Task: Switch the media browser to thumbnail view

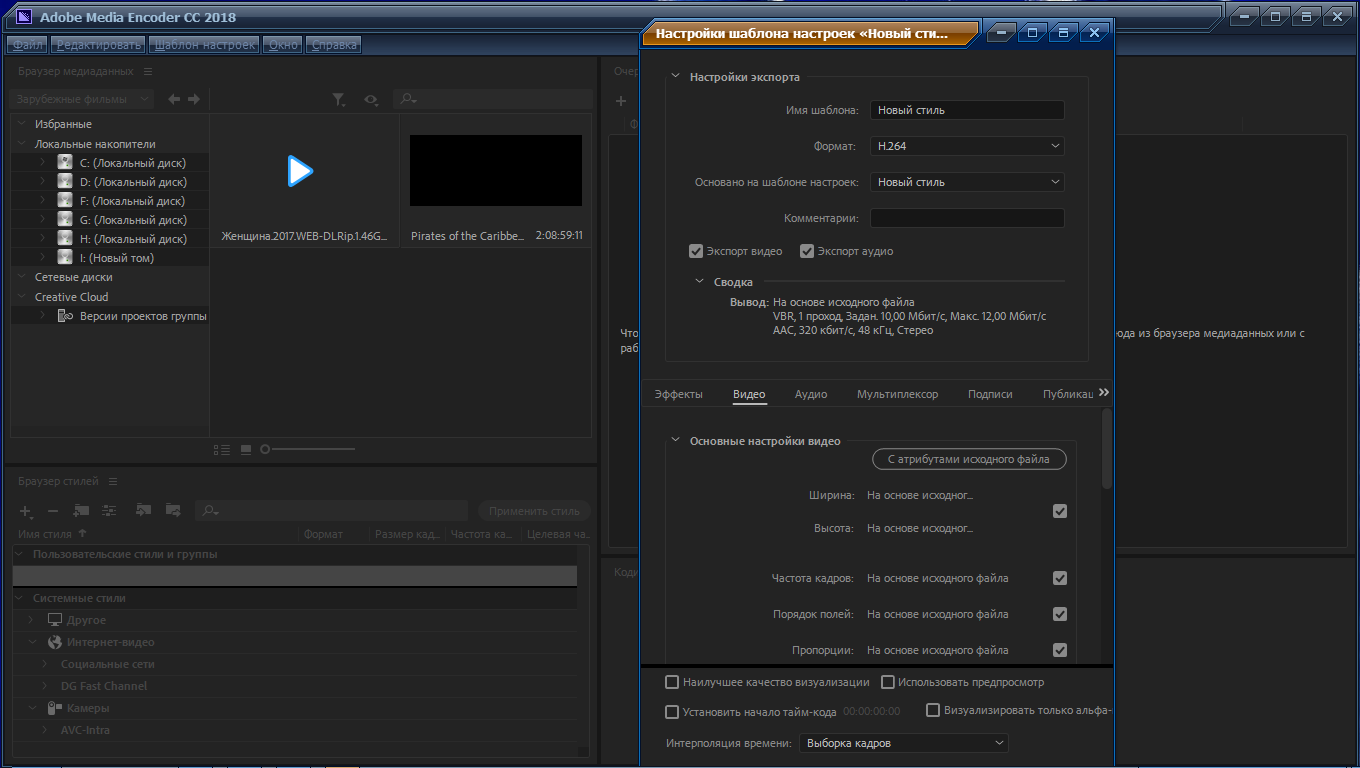Action: click(246, 450)
